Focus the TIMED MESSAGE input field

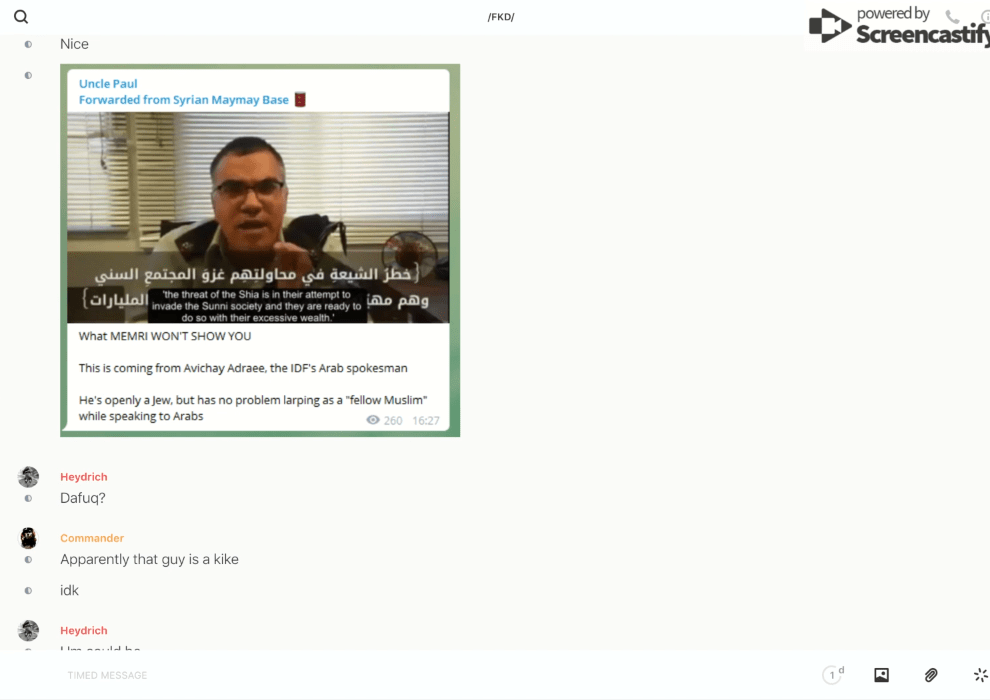[400, 675]
